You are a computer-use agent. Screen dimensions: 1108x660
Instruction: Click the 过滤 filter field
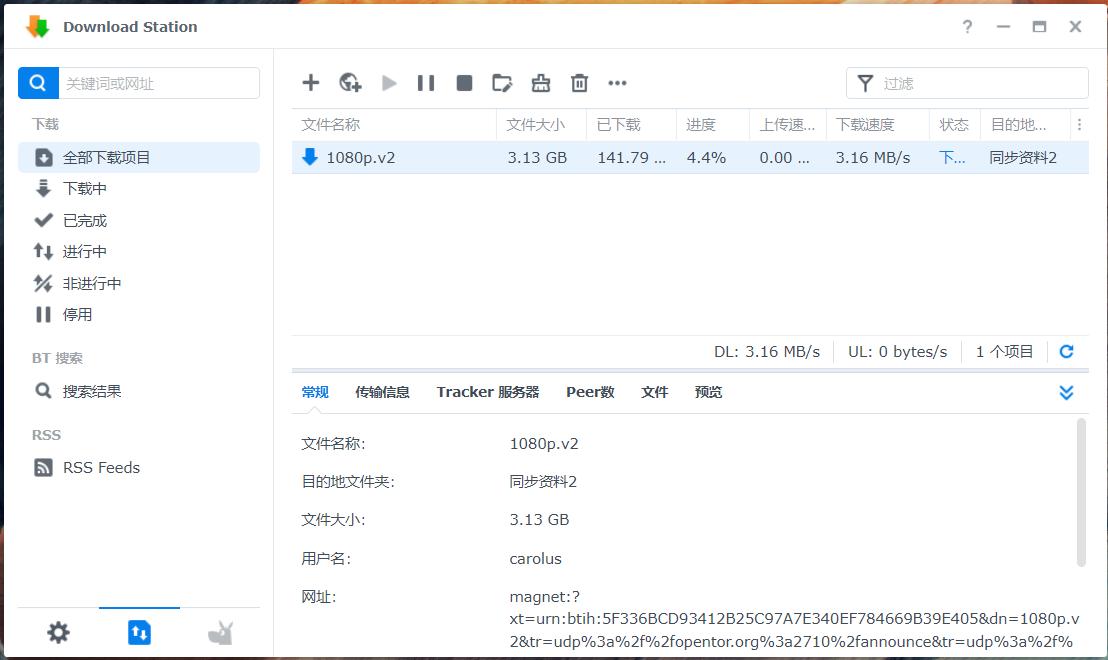966,83
